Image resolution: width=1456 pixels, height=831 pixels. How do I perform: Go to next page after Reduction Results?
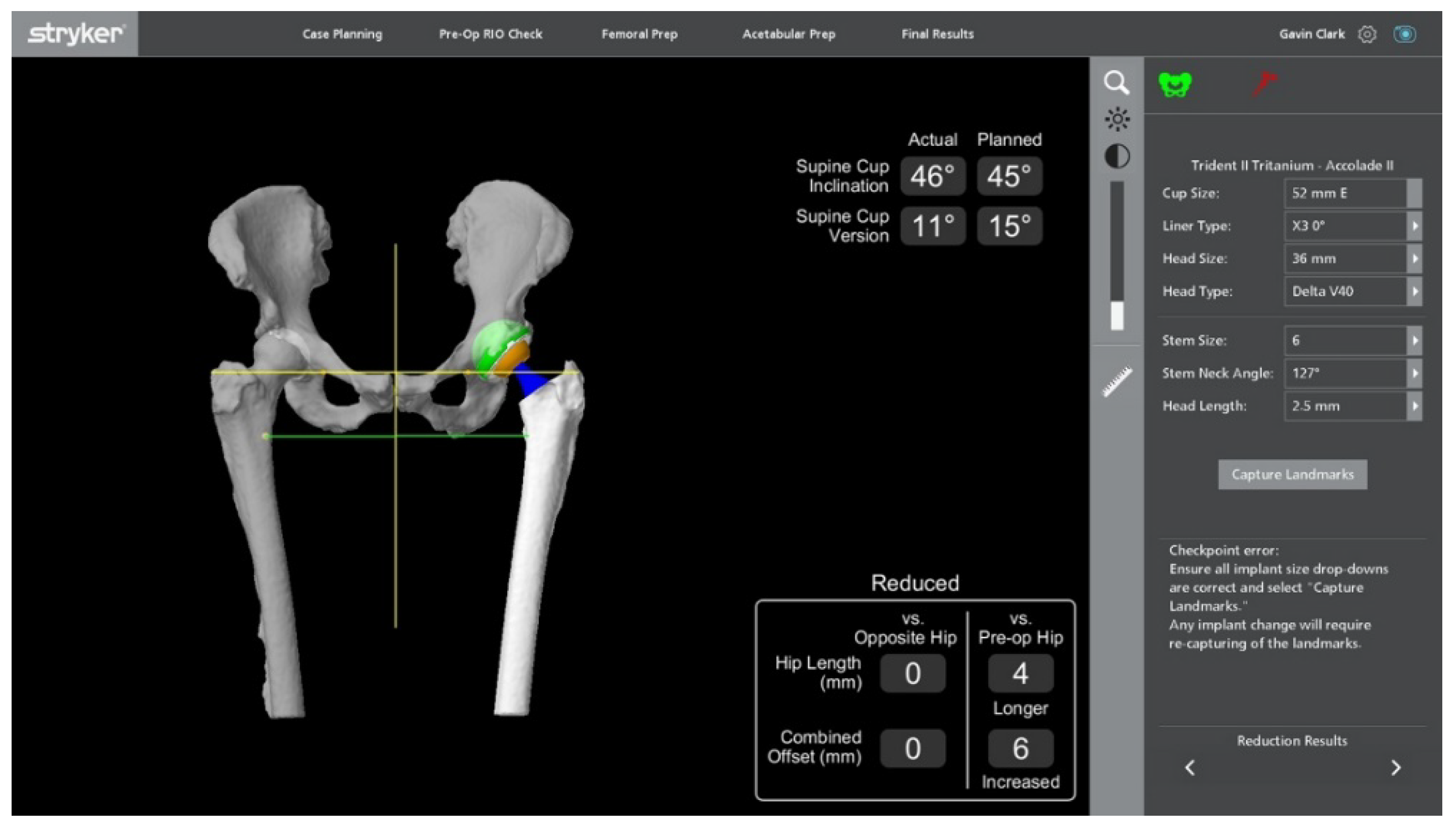[1395, 768]
